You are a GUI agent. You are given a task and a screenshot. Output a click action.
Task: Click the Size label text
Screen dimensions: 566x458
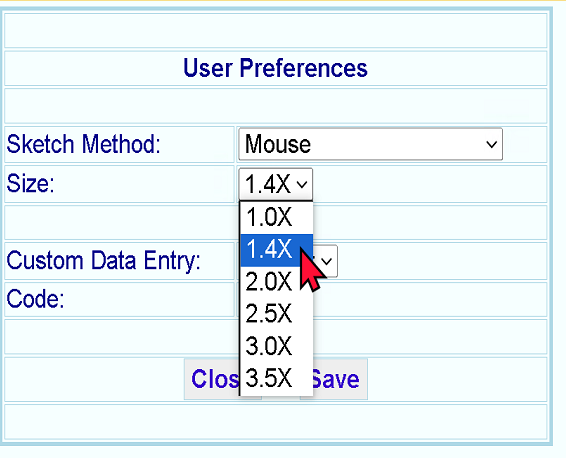[30, 183]
